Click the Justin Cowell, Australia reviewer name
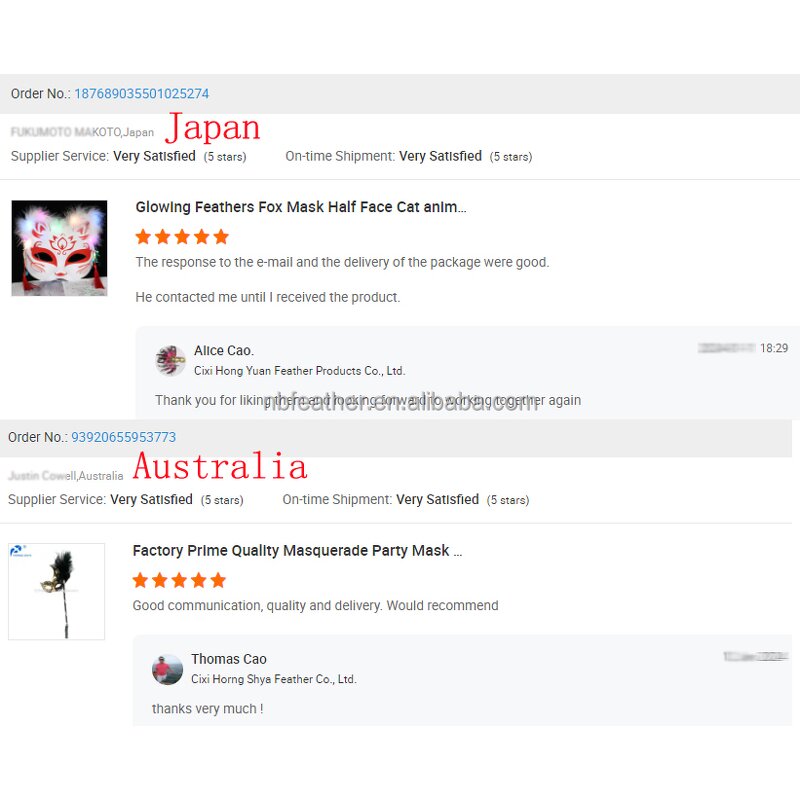 click(65, 476)
